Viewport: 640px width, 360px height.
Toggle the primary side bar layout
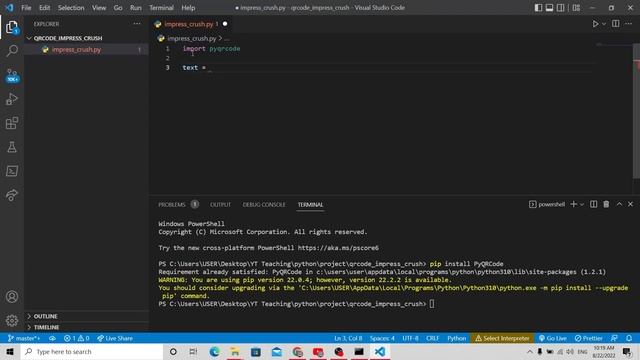(538, 8)
